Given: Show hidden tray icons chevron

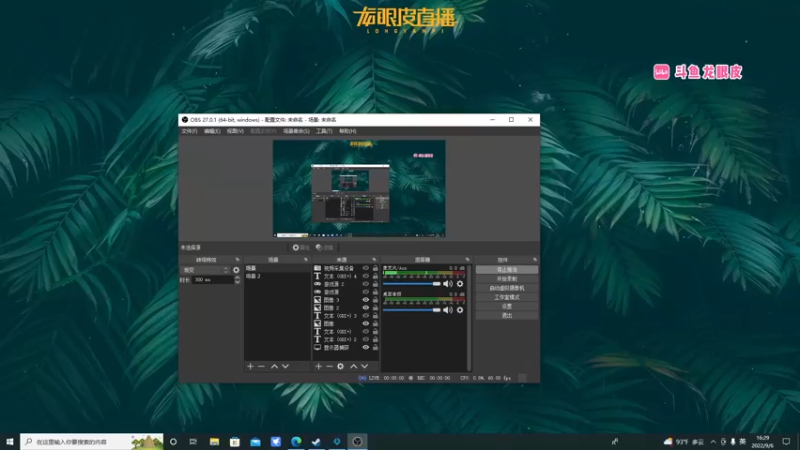Looking at the screenshot, I should [x=713, y=441].
